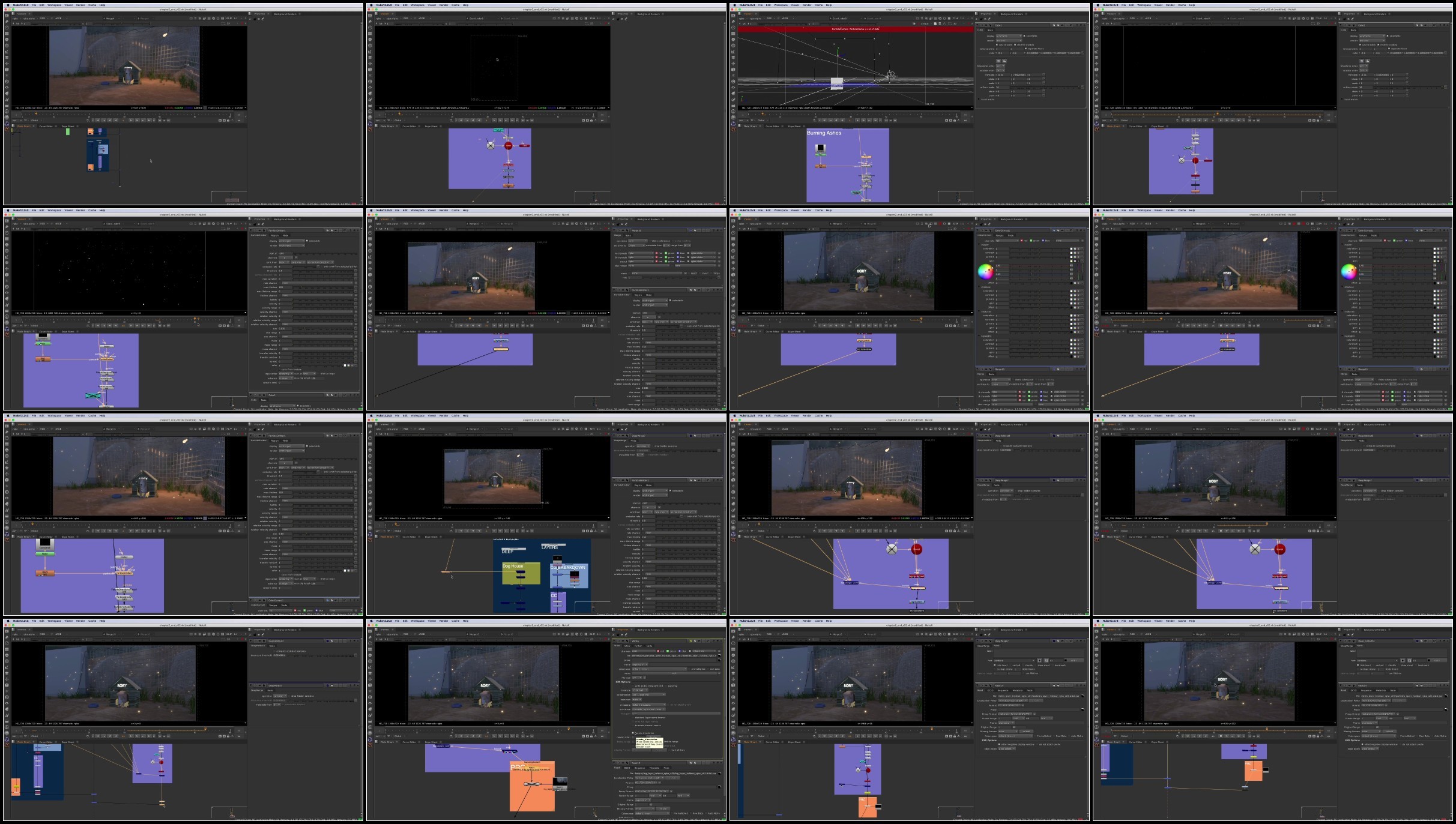
Task: Open the colorspace dropdown in Write properties
Action: coord(659,669)
